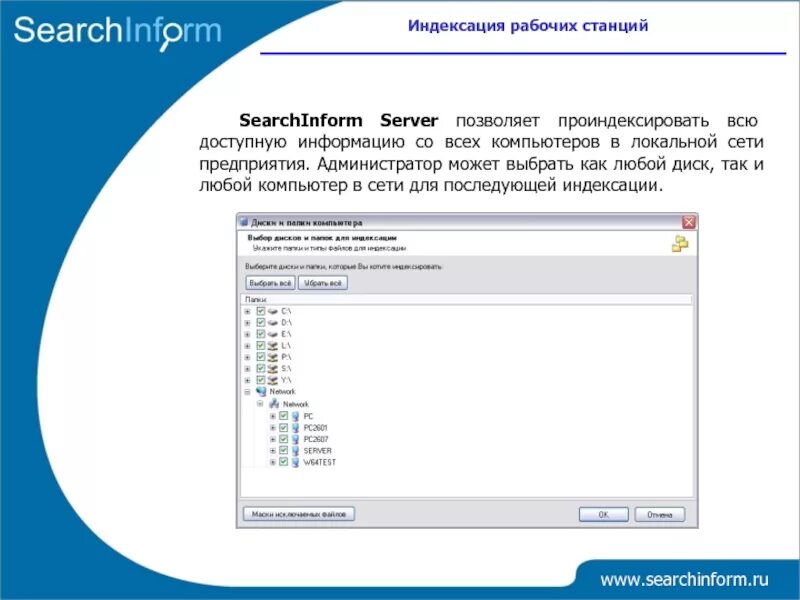
Task: Click the computer icon next to PC2607
Action: pos(295,439)
